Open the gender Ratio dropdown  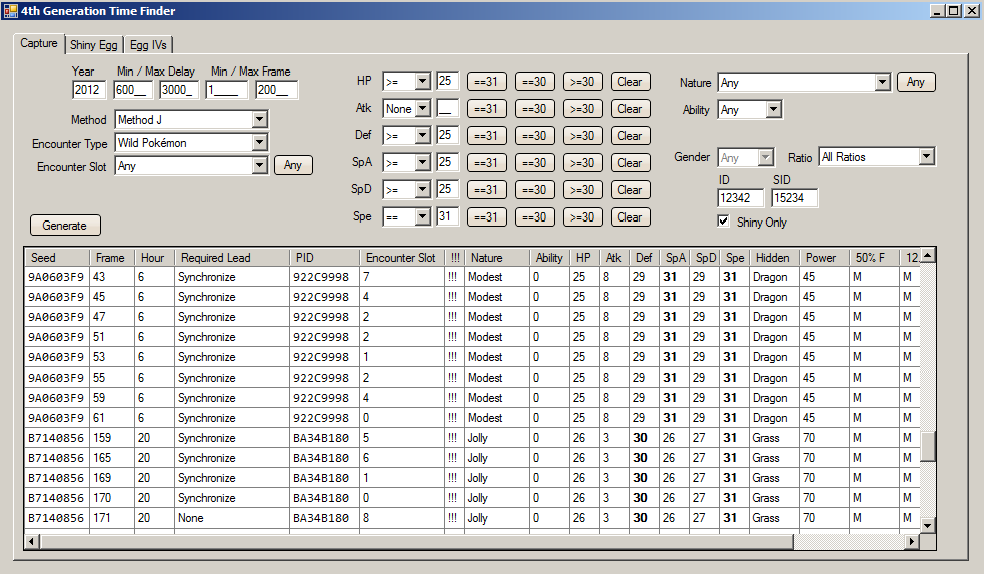tap(927, 156)
